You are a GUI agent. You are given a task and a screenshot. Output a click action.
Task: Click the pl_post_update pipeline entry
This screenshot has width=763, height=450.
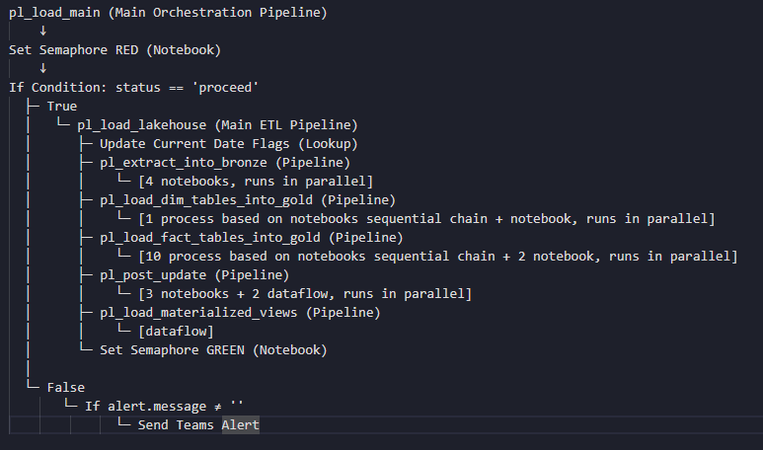[x=195, y=275]
